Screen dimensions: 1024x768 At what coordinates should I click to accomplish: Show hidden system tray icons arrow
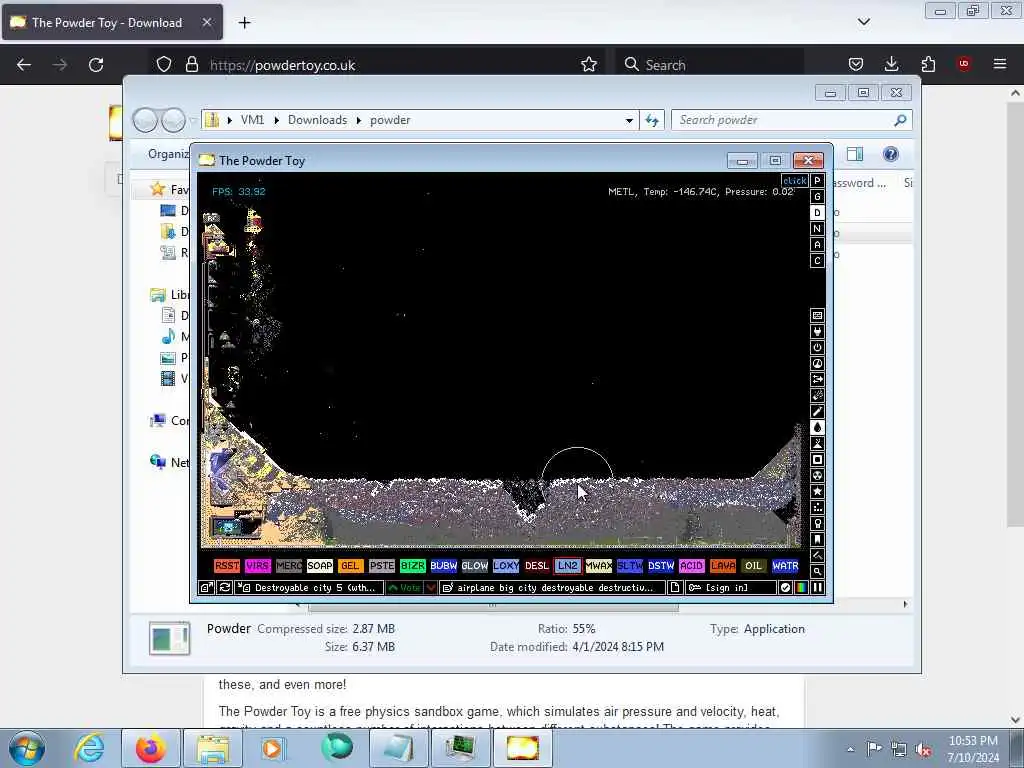[850, 749]
